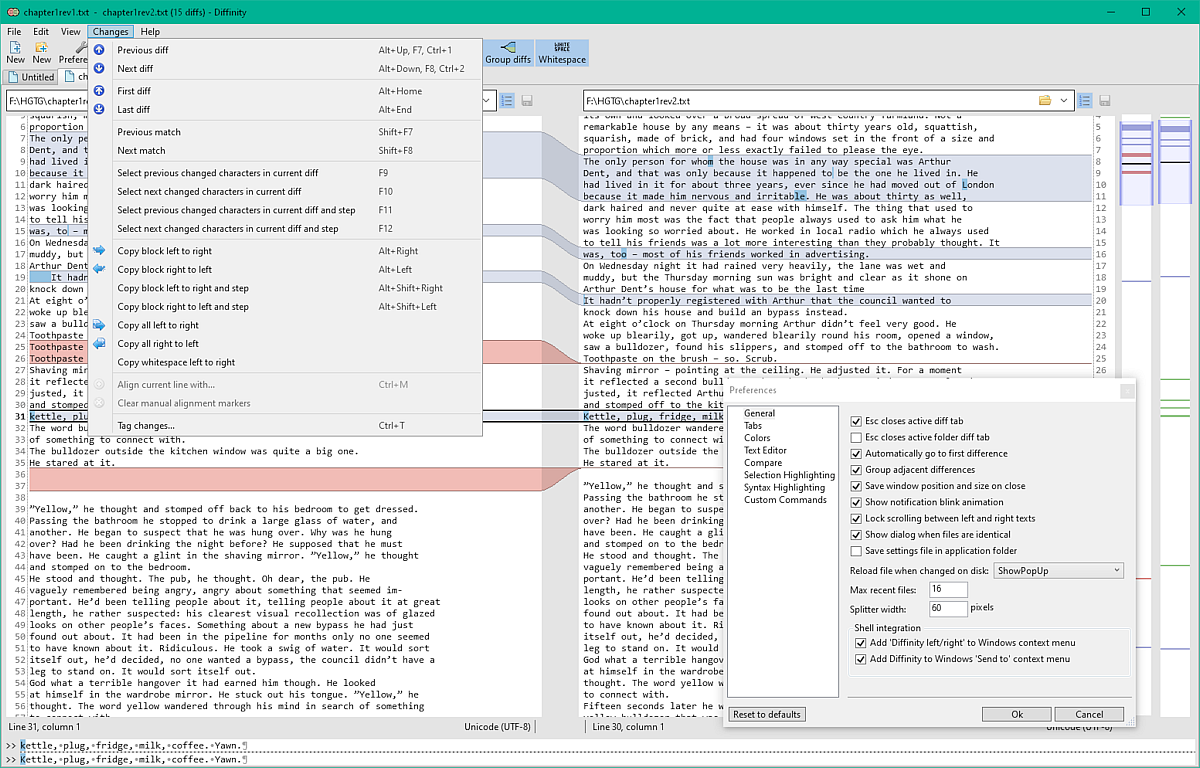Select Colors in the preferences category list
This screenshot has width=1200, height=768.
pos(757,438)
